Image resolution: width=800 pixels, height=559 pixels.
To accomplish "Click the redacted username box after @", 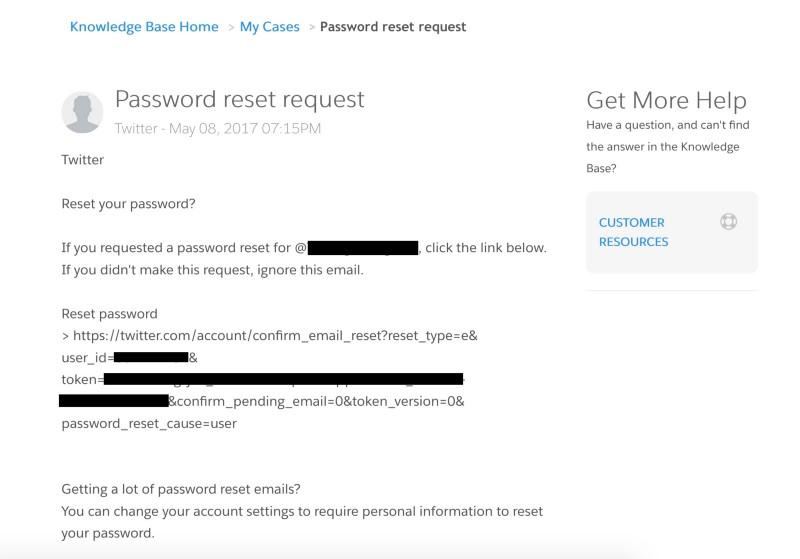I will 363,247.
